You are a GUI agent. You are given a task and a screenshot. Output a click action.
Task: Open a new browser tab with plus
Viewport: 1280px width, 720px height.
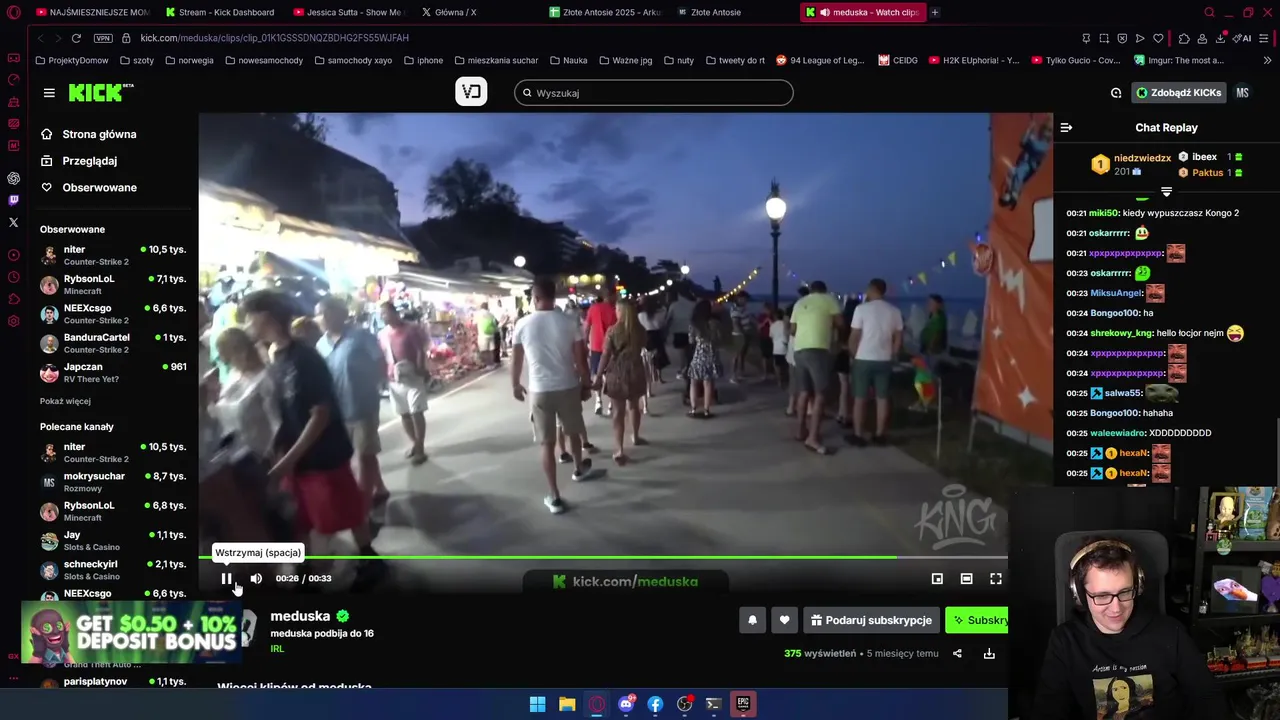(x=935, y=12)
